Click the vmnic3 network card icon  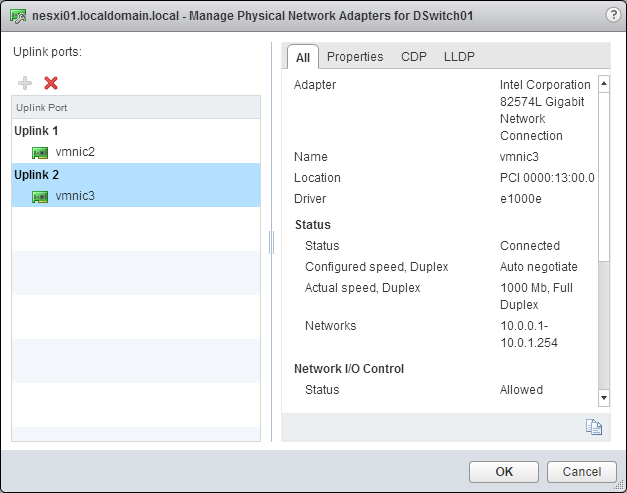pos(40,197)
